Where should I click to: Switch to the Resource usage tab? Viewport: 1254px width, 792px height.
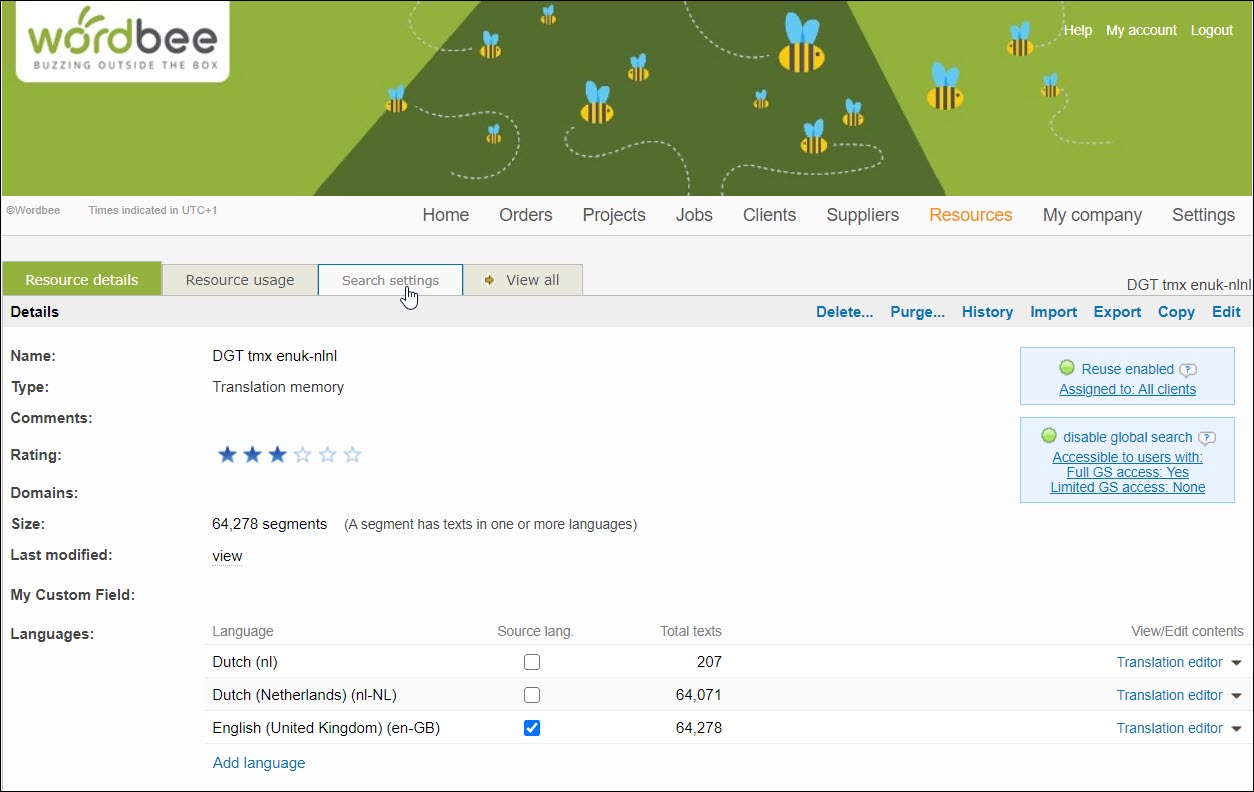click(240, 280)
